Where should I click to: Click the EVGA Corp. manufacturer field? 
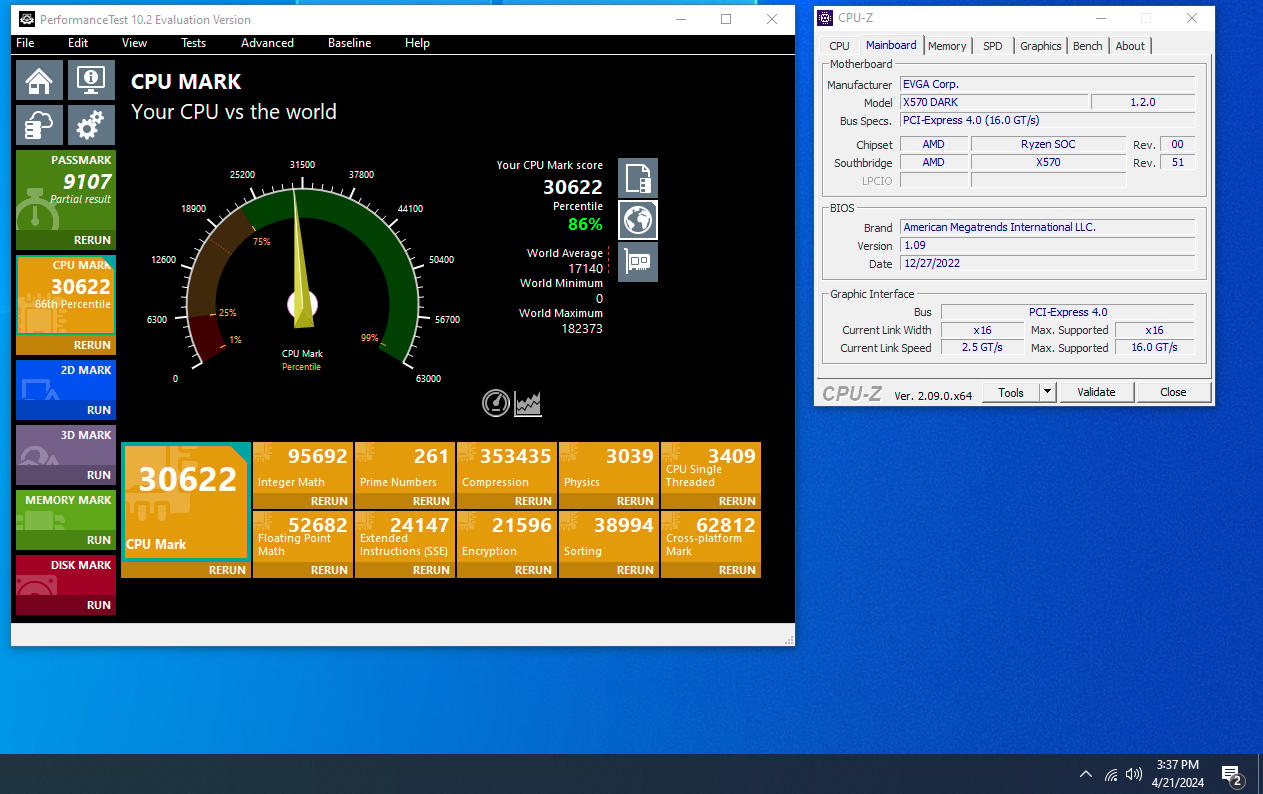(x=1047, y=84)
